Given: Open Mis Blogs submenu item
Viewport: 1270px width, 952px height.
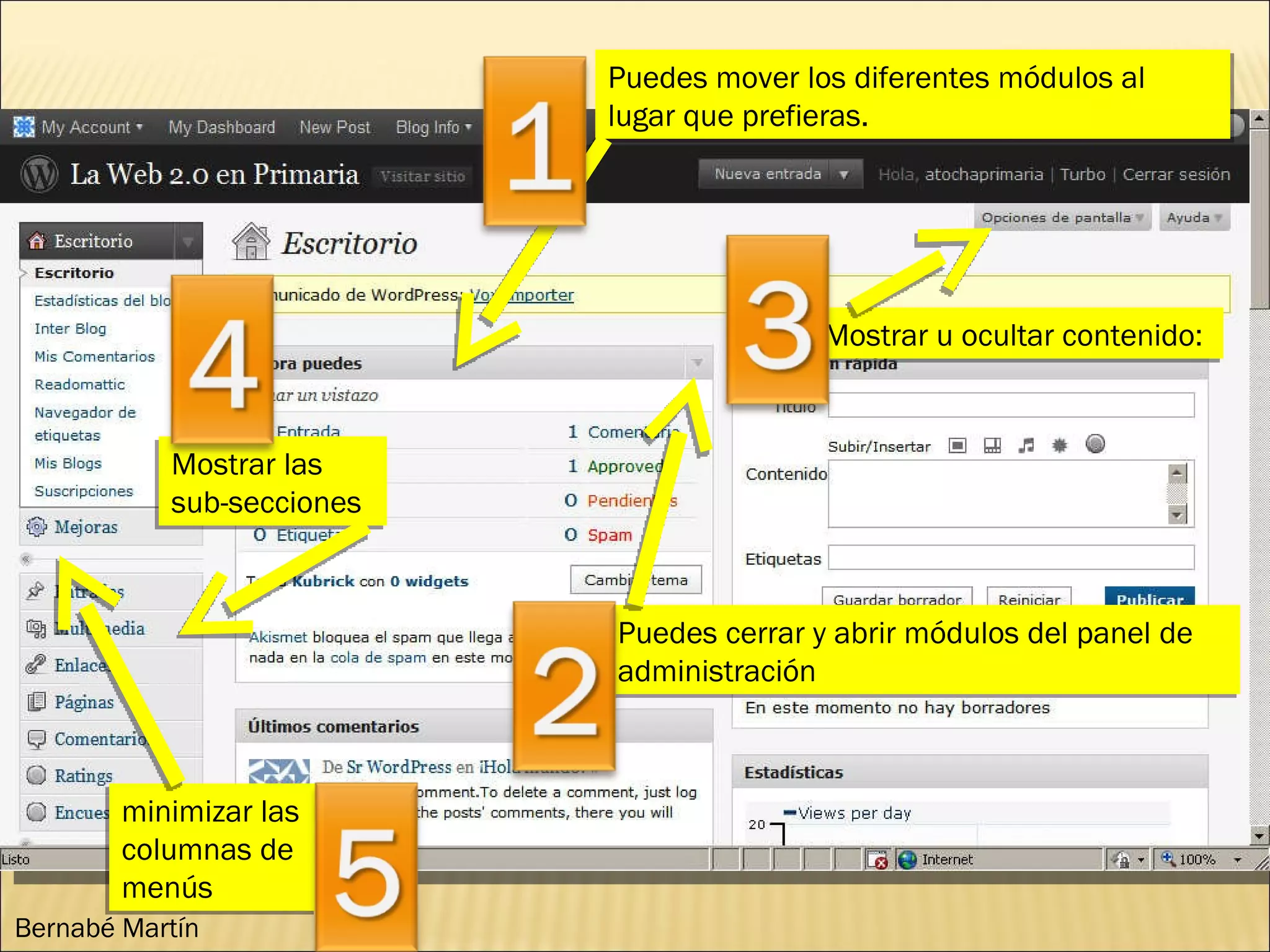Looking at the screenshot, I should pyautogui.click(x=68, y=463).
